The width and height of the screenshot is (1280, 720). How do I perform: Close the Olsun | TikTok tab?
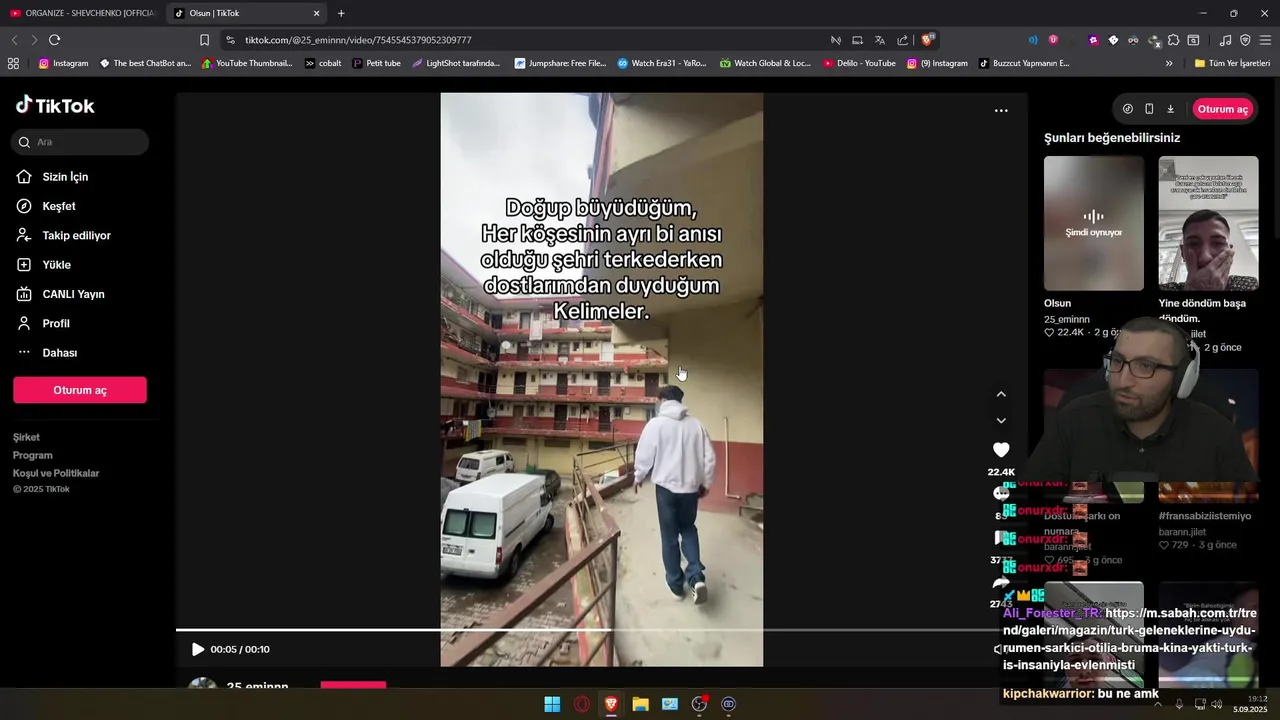pos(317,13)
